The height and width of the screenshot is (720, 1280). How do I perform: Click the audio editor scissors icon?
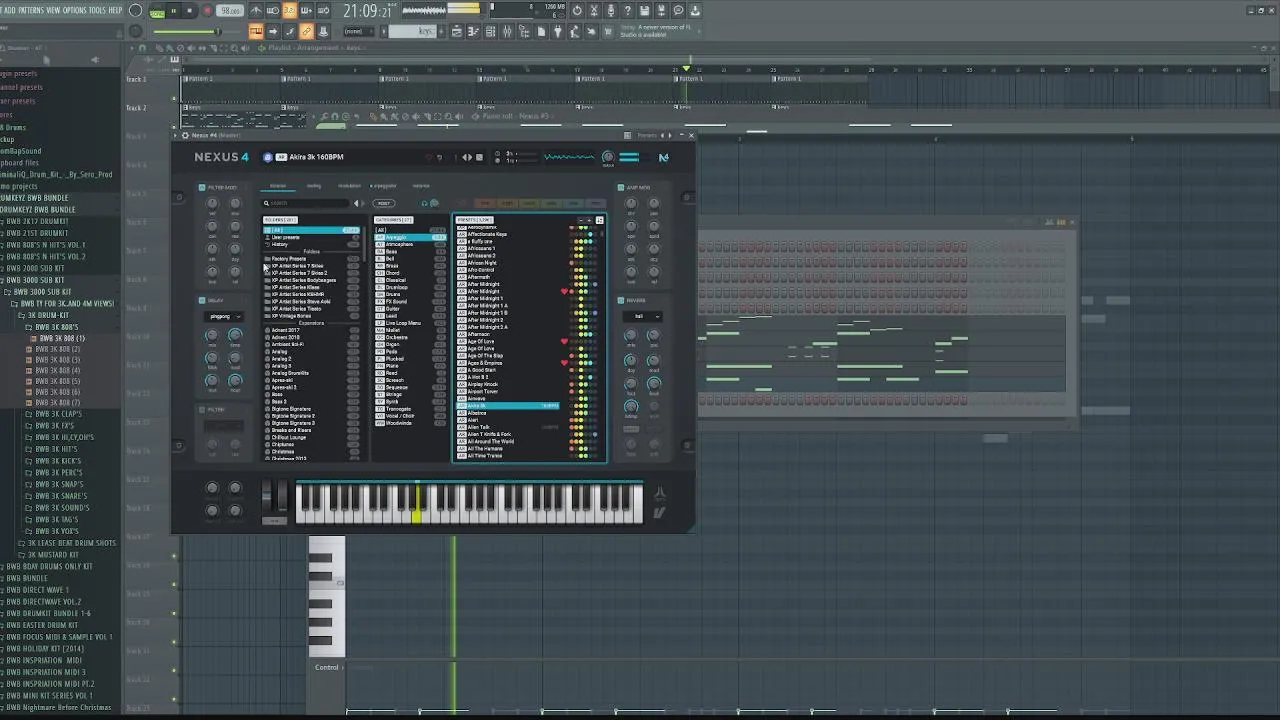(x=594, y=10)
